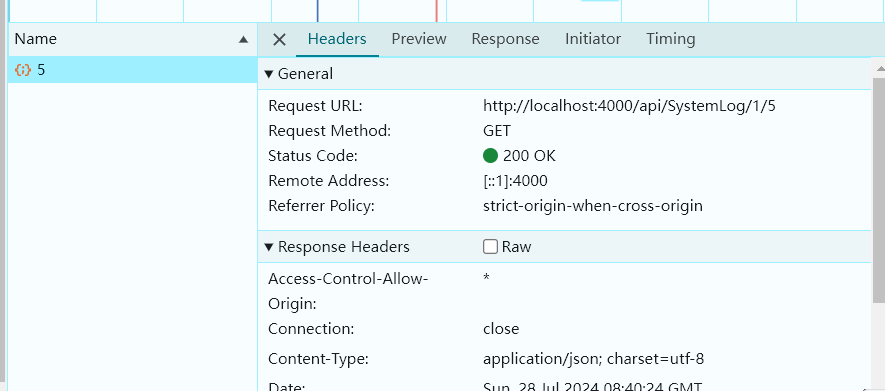Click application/json content type value

pyautogui.click(x=594, y=359)
